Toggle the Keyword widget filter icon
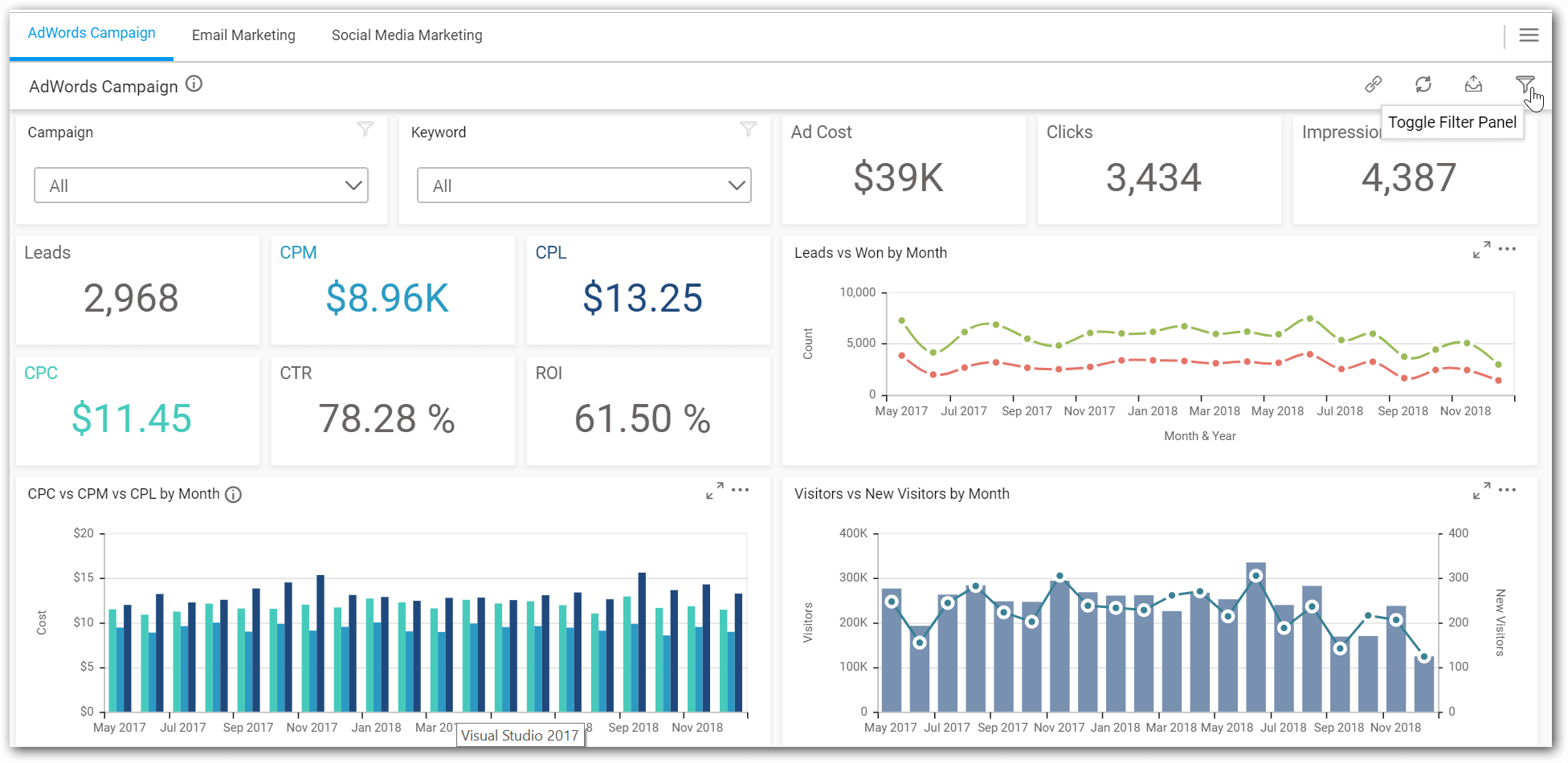Viewport: 1568px width, 763px height. [749, 129]
